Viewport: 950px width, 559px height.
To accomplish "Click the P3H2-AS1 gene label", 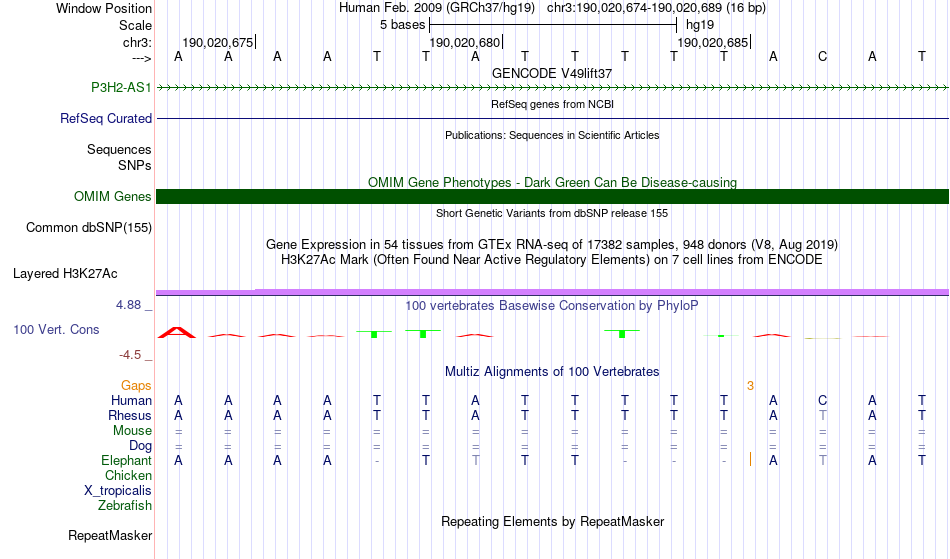I will pos(121,87).
